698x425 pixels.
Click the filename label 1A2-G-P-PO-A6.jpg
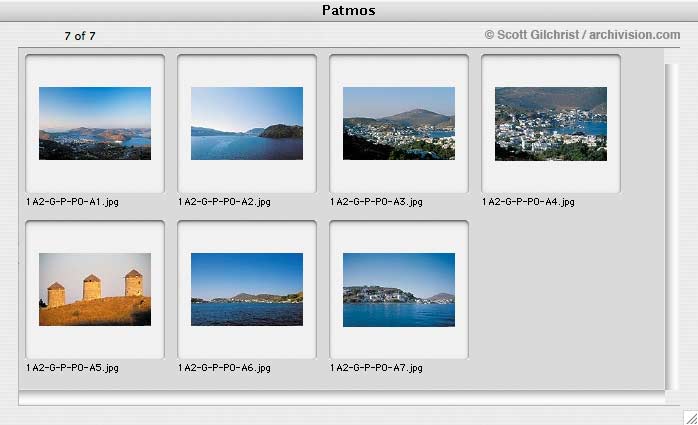[224, 368]
